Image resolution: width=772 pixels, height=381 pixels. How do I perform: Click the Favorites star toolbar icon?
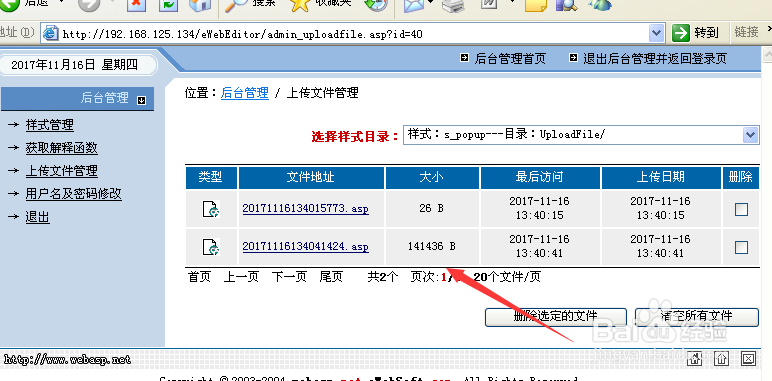(300, 4)
